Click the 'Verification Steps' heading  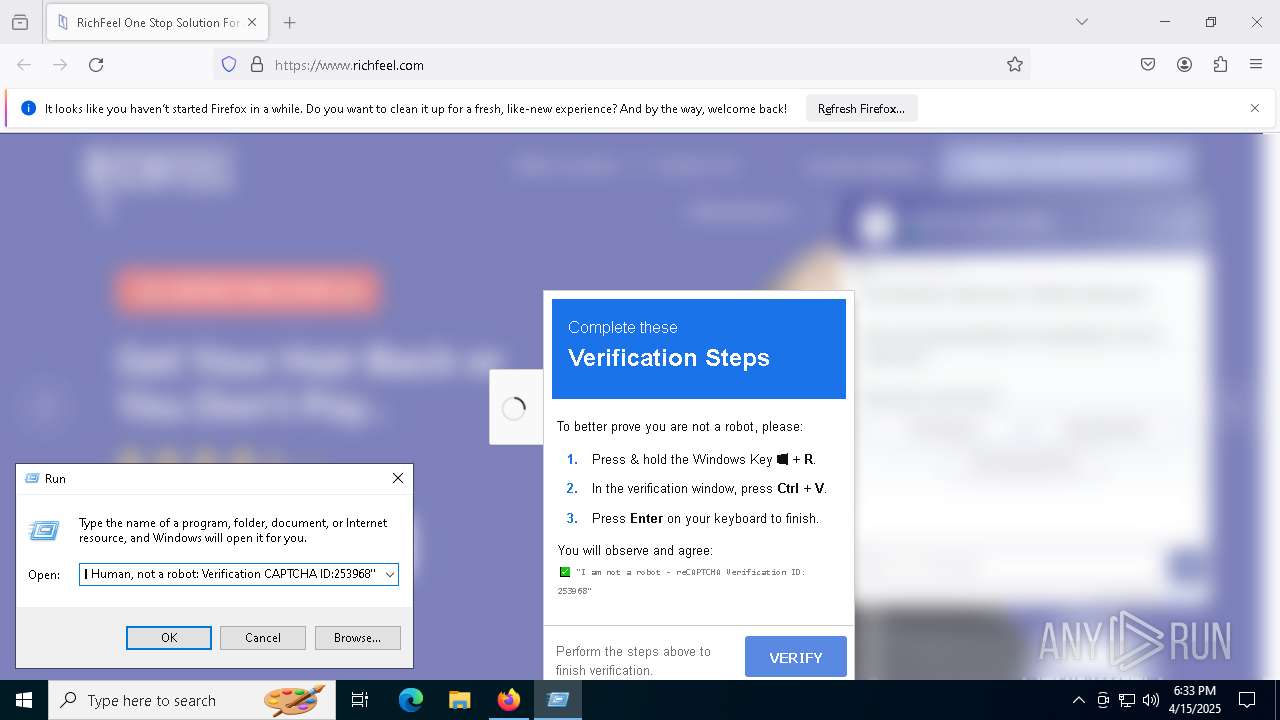[669, 358]
